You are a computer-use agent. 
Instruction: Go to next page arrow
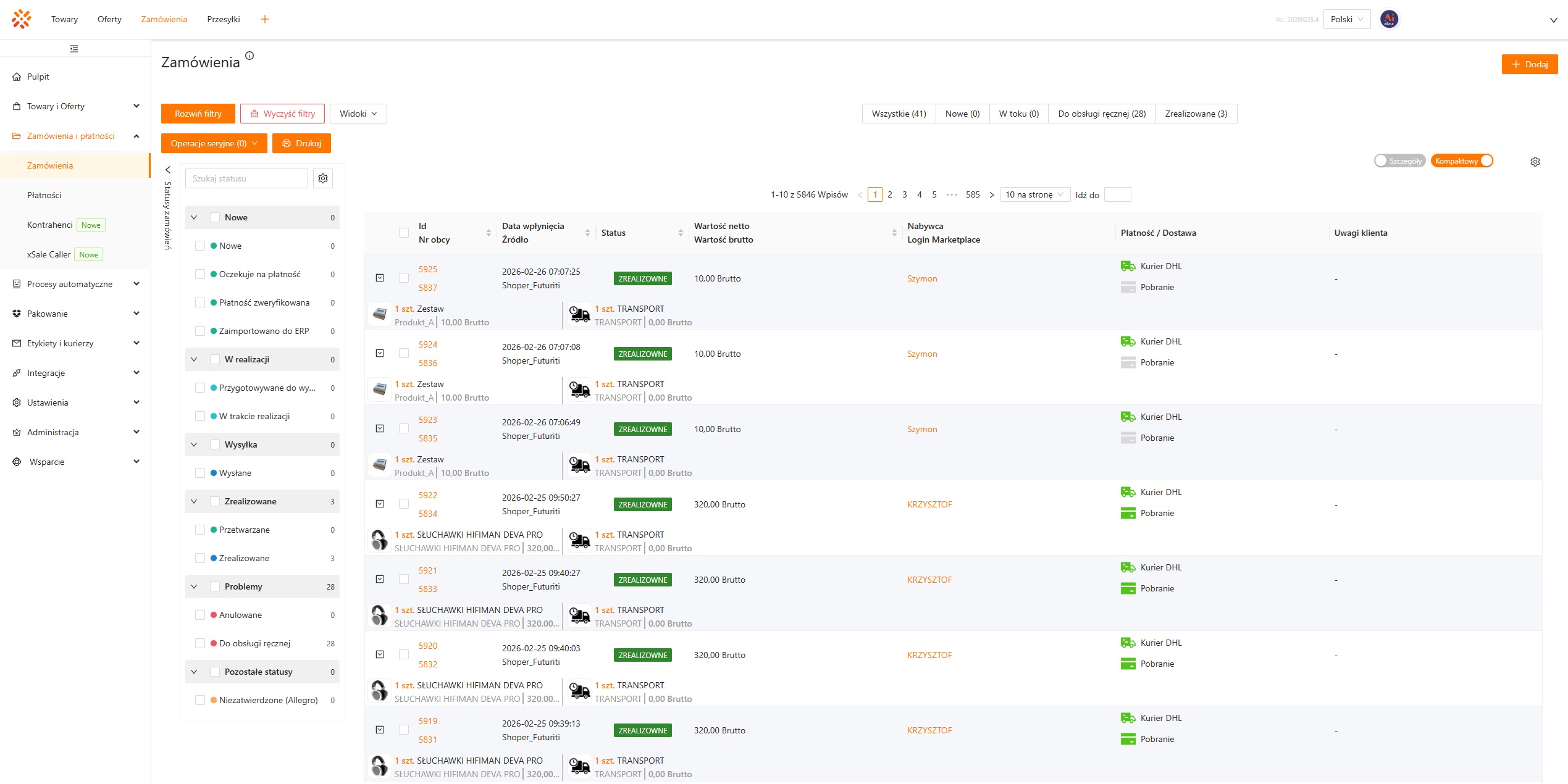pos(992,195)
